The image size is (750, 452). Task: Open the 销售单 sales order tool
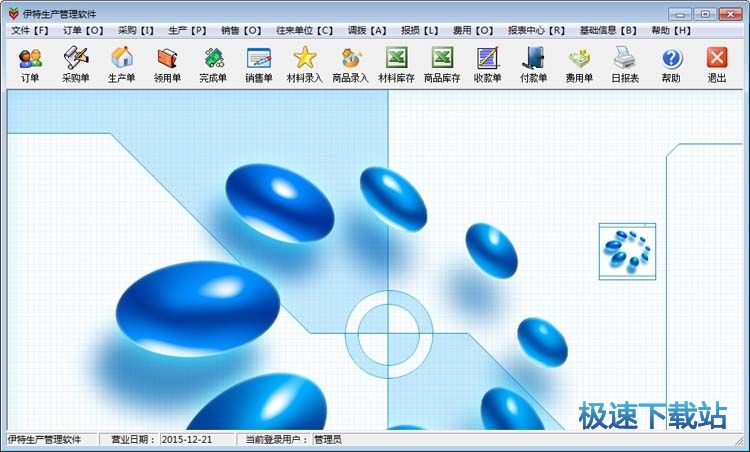pyautogui.click(x=259, y=65)
